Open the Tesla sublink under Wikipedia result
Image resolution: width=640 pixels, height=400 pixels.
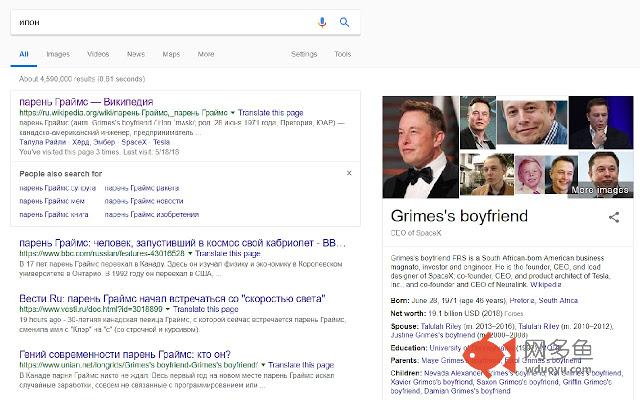[161, 142]
